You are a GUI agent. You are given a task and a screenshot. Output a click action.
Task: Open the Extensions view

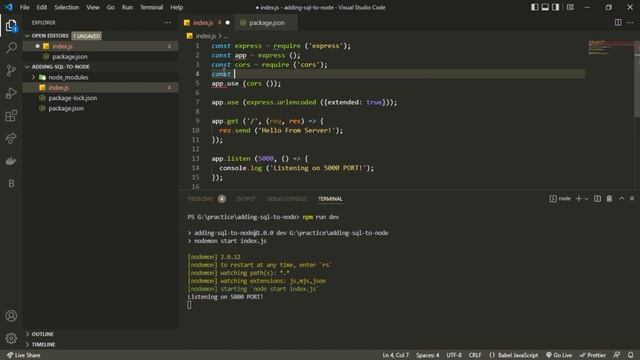[x=11, y=116]
